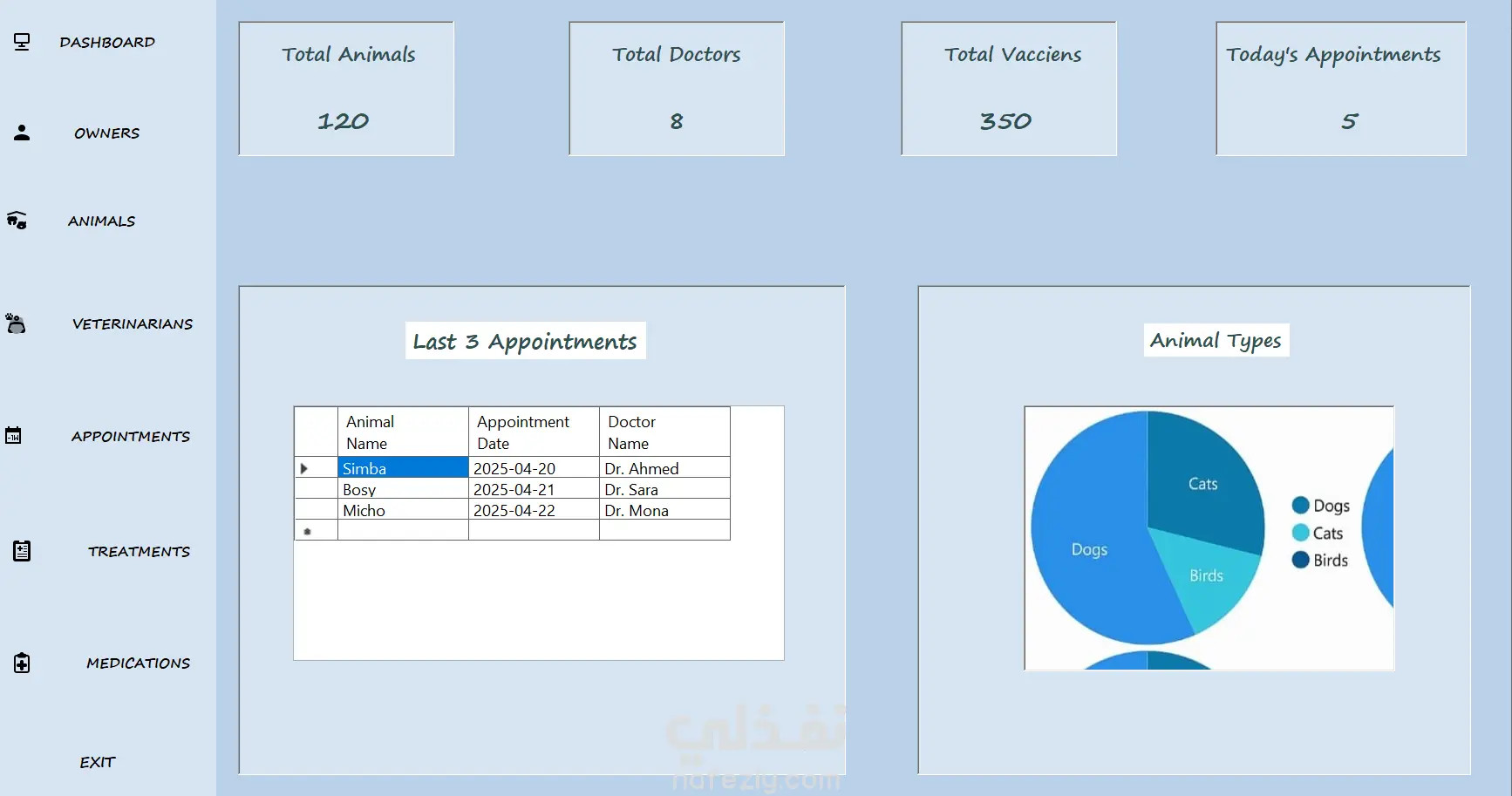This screenshot has height=796, width=1512.
Task: Select the Micho cell
Action: [x=403, y=509]
